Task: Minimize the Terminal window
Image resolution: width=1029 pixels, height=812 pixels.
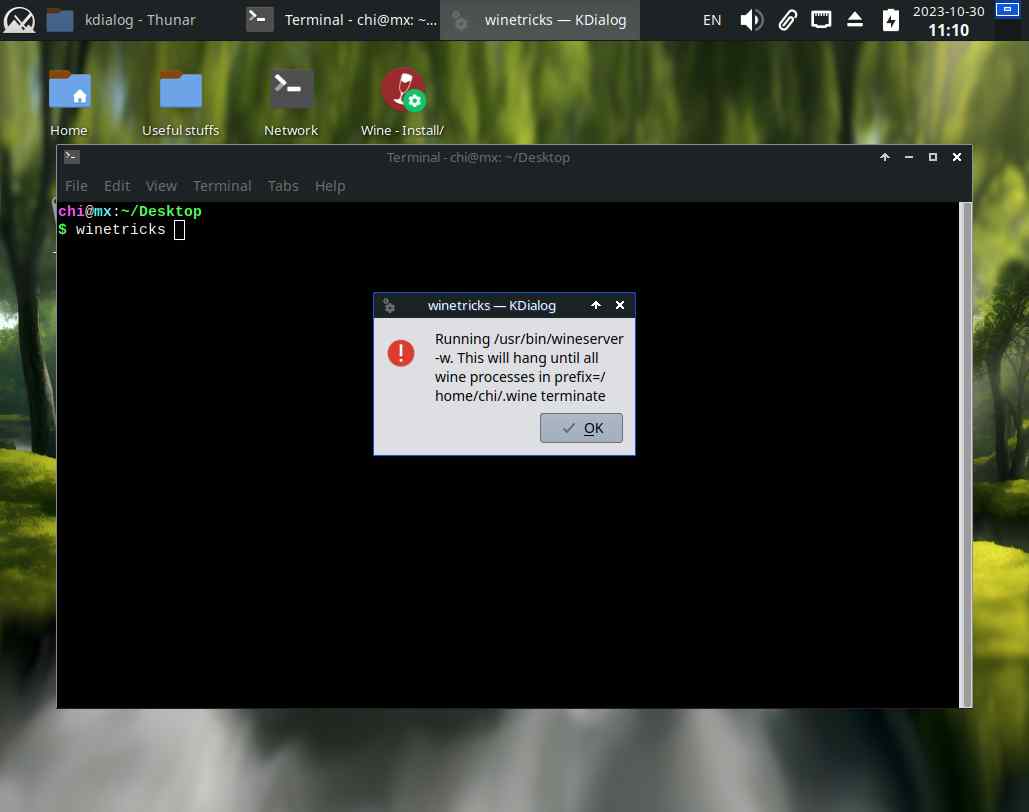Action: [908, 157]
